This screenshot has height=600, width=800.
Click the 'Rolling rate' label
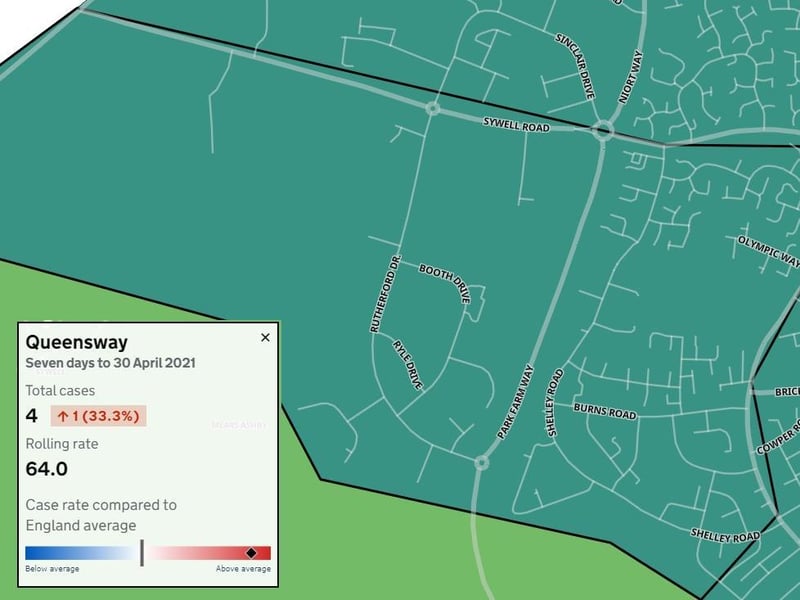pos(62,444)
